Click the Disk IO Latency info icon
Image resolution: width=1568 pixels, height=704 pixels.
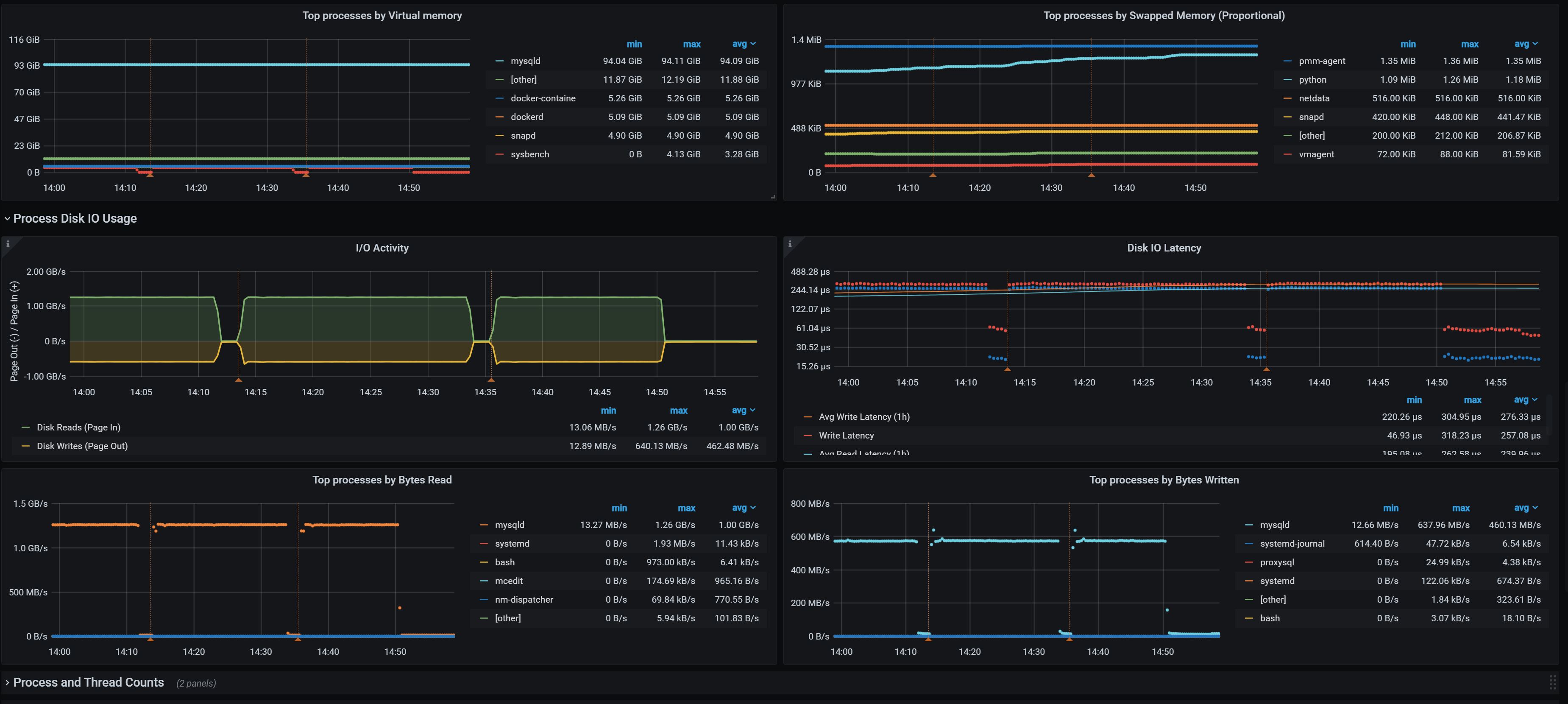(789, 243)
